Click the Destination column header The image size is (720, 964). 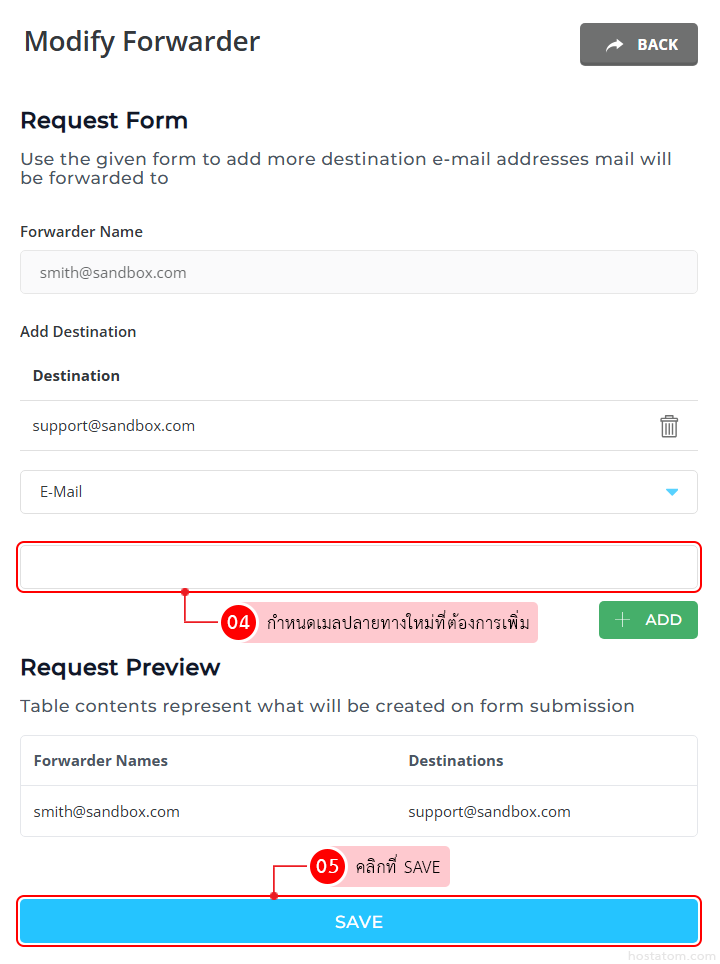(76, 376)
